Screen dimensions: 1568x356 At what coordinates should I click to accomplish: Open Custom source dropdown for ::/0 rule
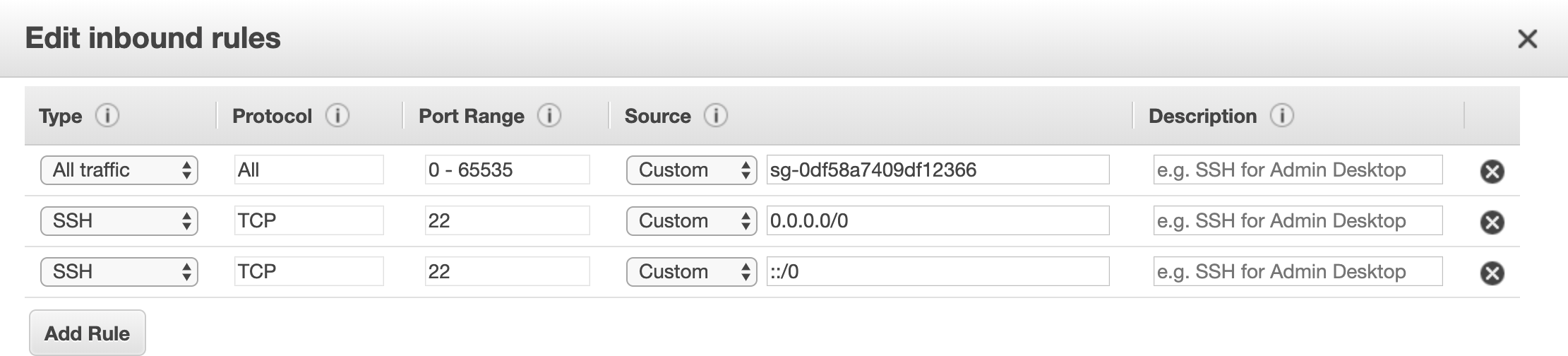pos(691,272)
